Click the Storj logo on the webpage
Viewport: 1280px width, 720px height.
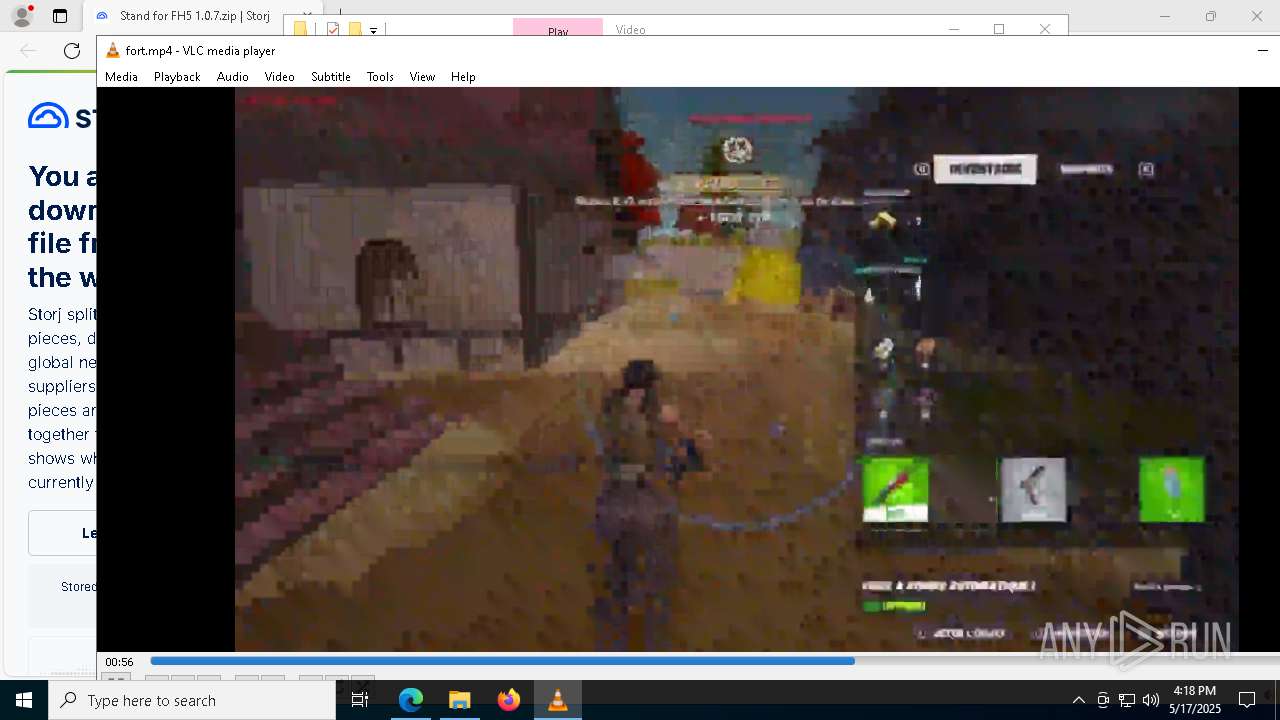[62, 116]
